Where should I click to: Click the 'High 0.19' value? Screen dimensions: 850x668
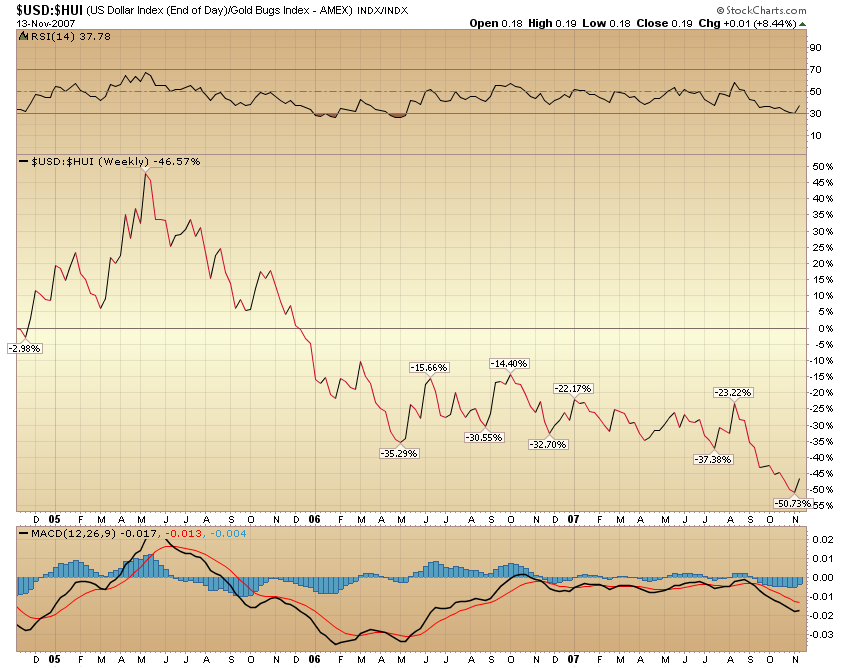[552, 23]
